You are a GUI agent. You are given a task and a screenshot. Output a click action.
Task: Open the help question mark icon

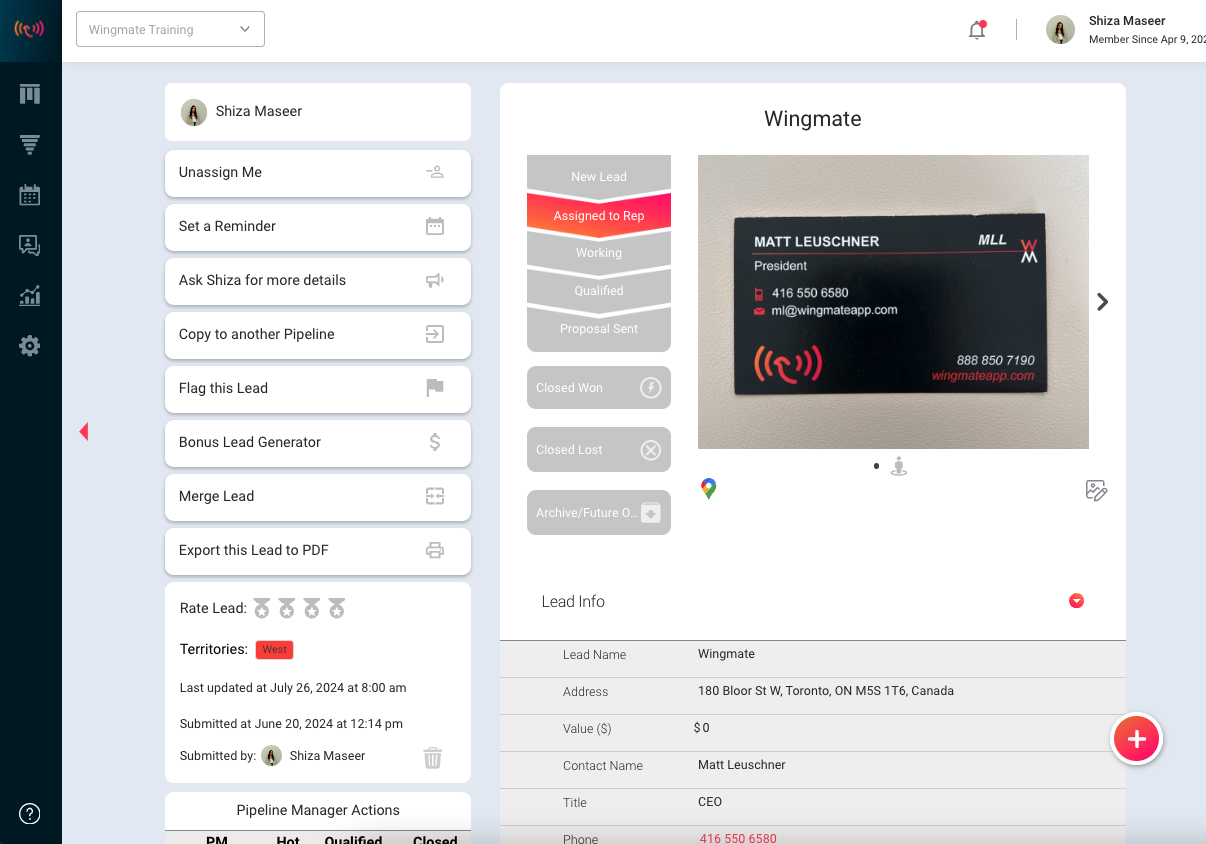(30, 813)
